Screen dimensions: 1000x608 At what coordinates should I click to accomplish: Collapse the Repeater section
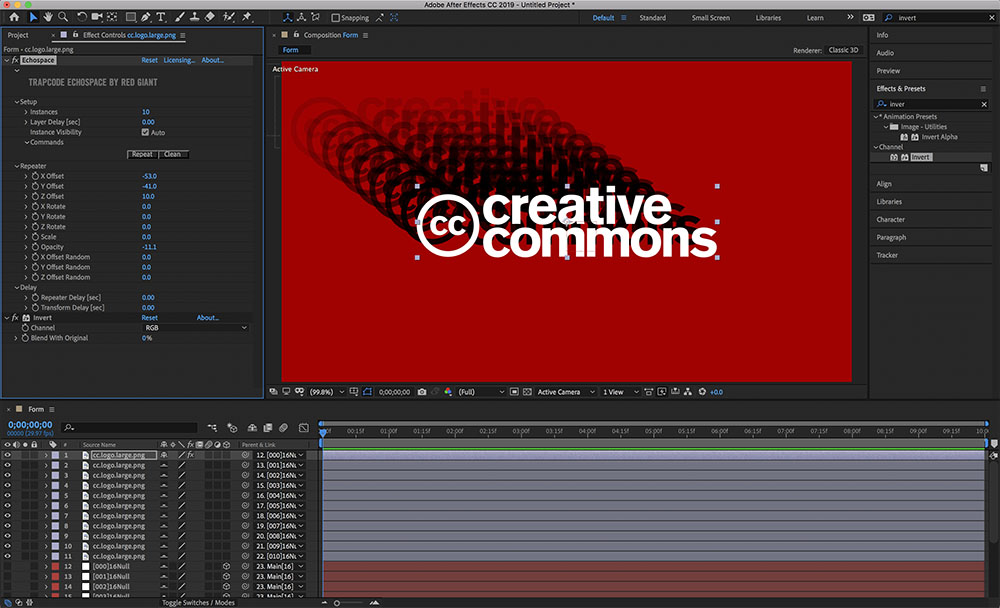pyautogui.click(x=17, y=166)
